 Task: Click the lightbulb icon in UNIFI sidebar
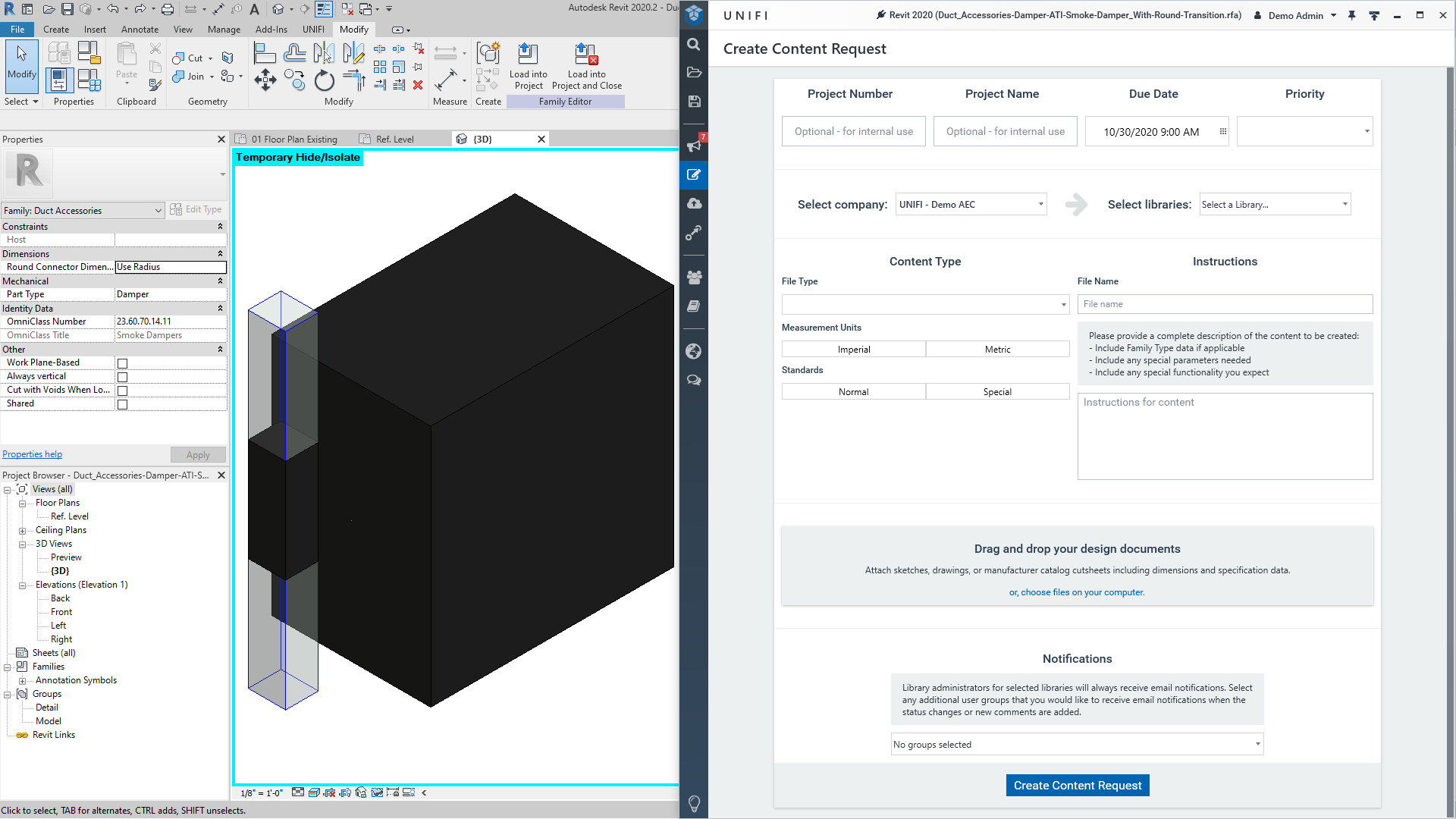point(693,802)
